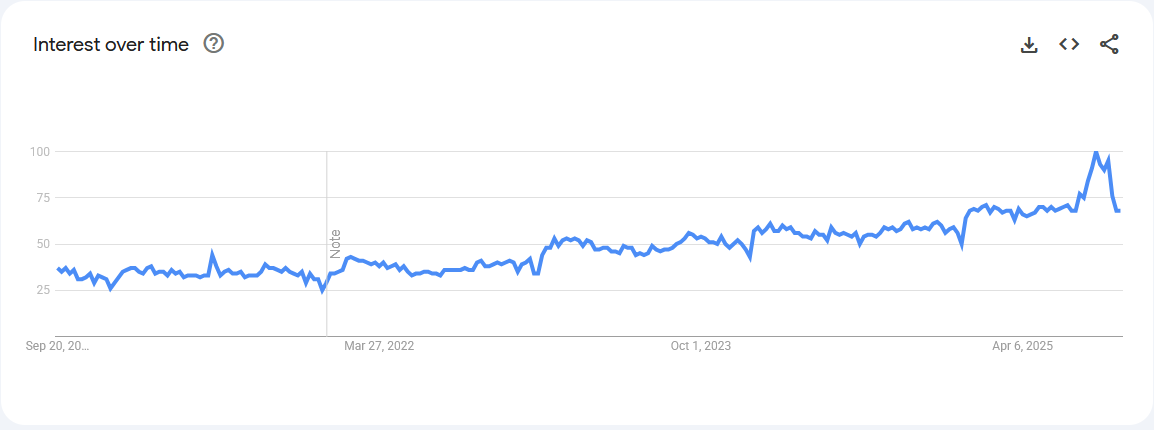Click the "75" y-axis value label
The width and height of the screenshot is (1154, 430).
42,198
